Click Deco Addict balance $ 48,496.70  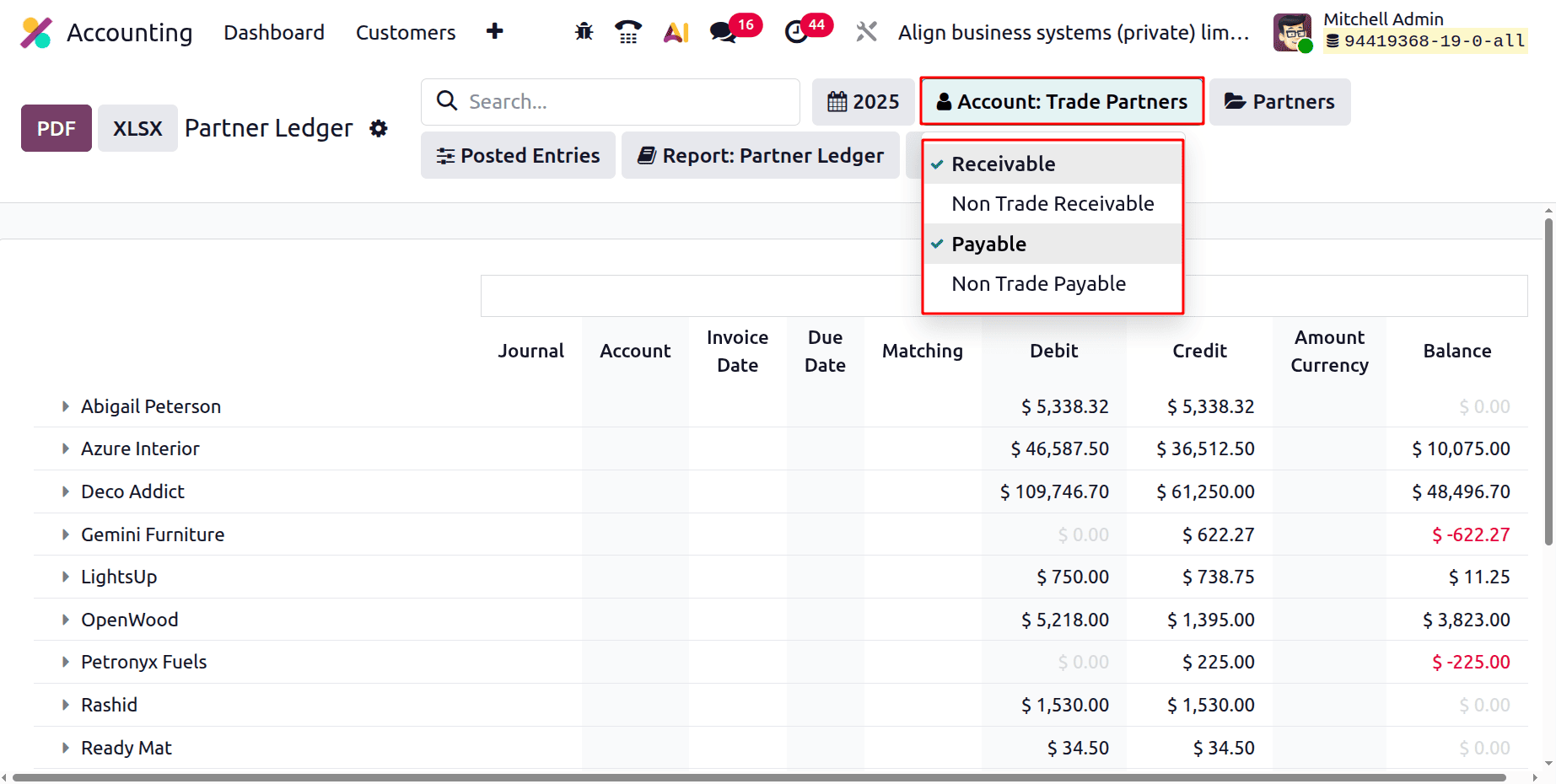(1461, 491)
